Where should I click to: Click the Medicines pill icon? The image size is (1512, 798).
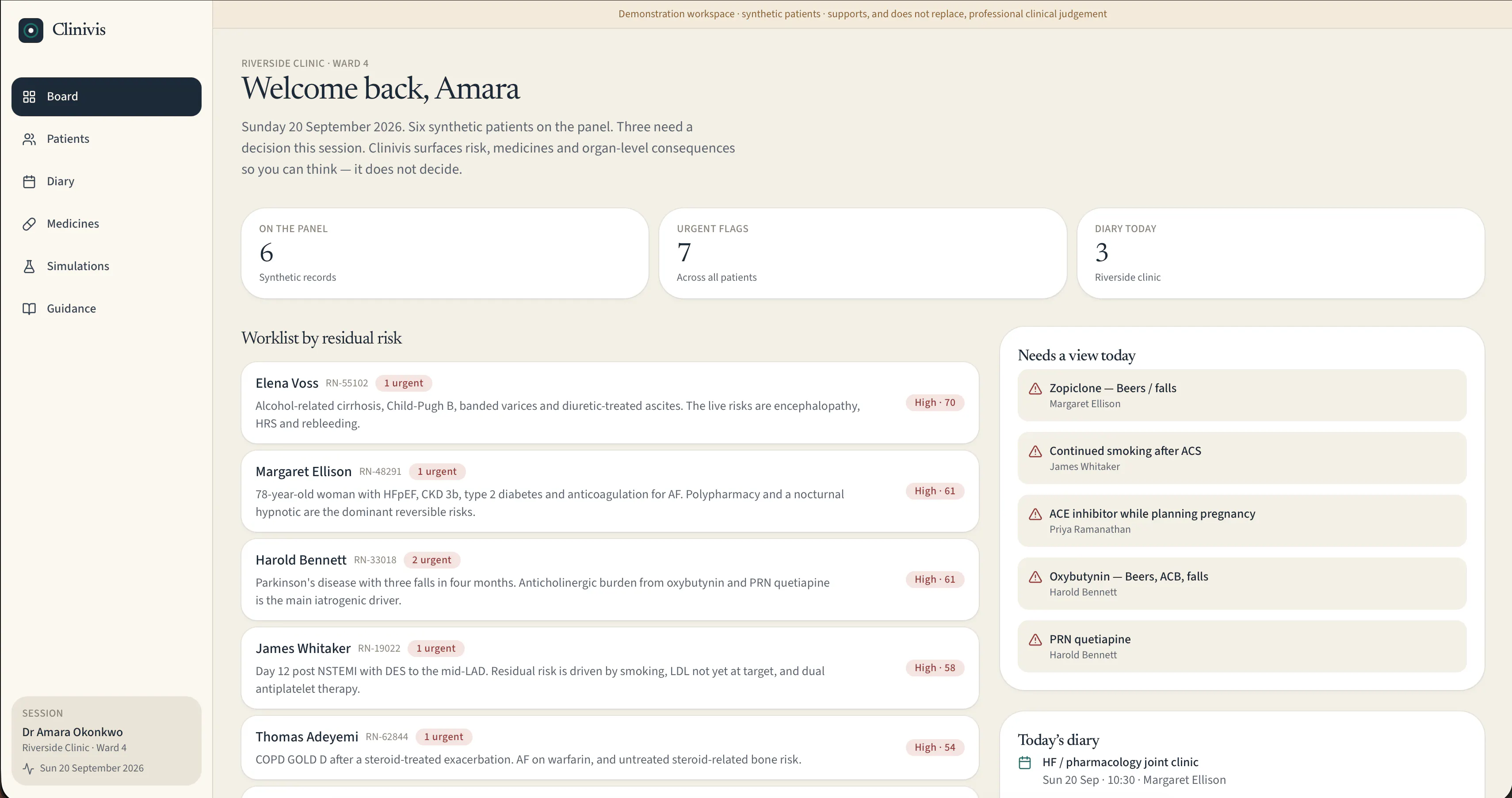pos(29,224)
